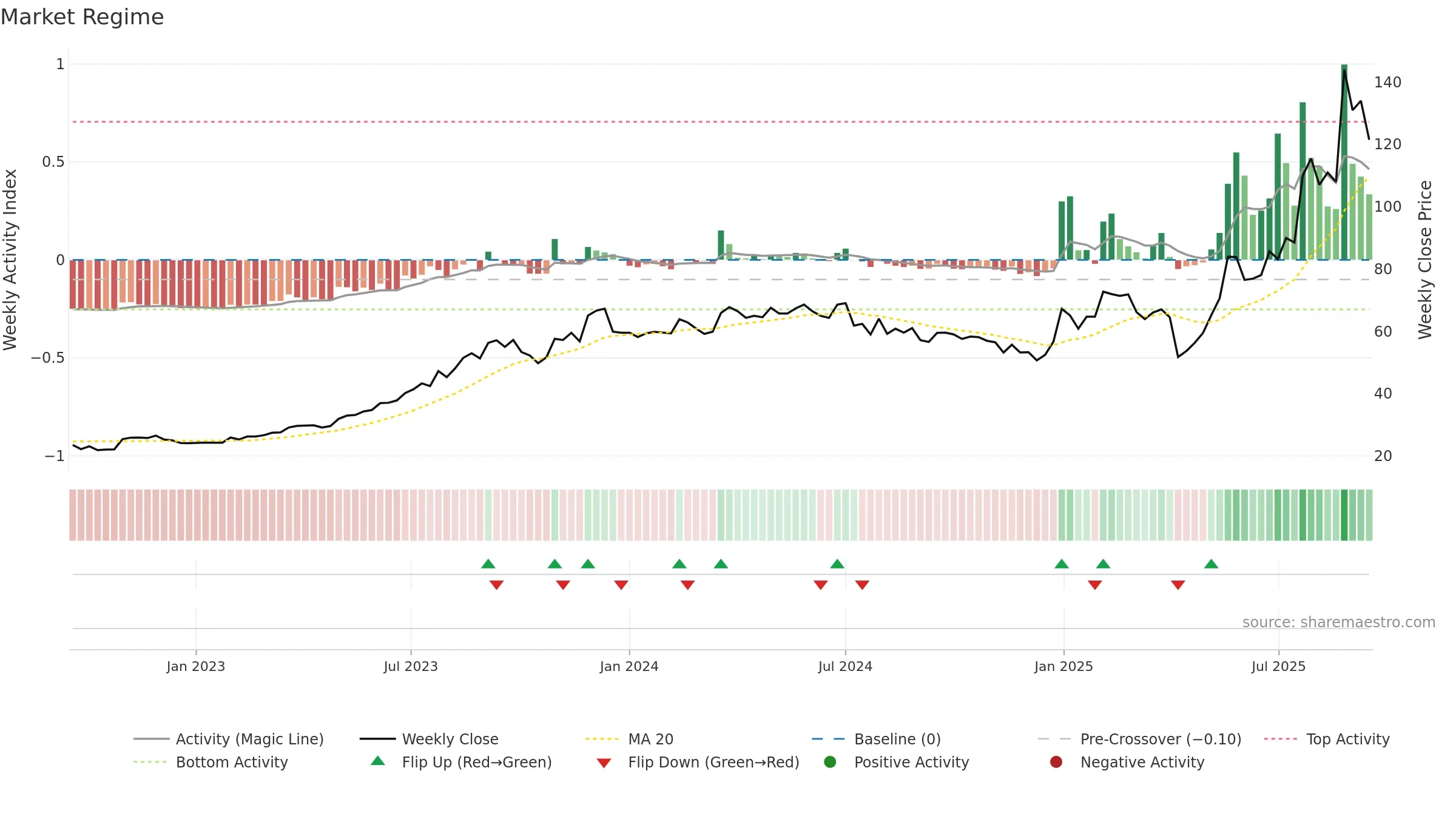The image size is (1456, 819).
Task: Toggle Baseline (0) legend entry
Action: [876, 739]
